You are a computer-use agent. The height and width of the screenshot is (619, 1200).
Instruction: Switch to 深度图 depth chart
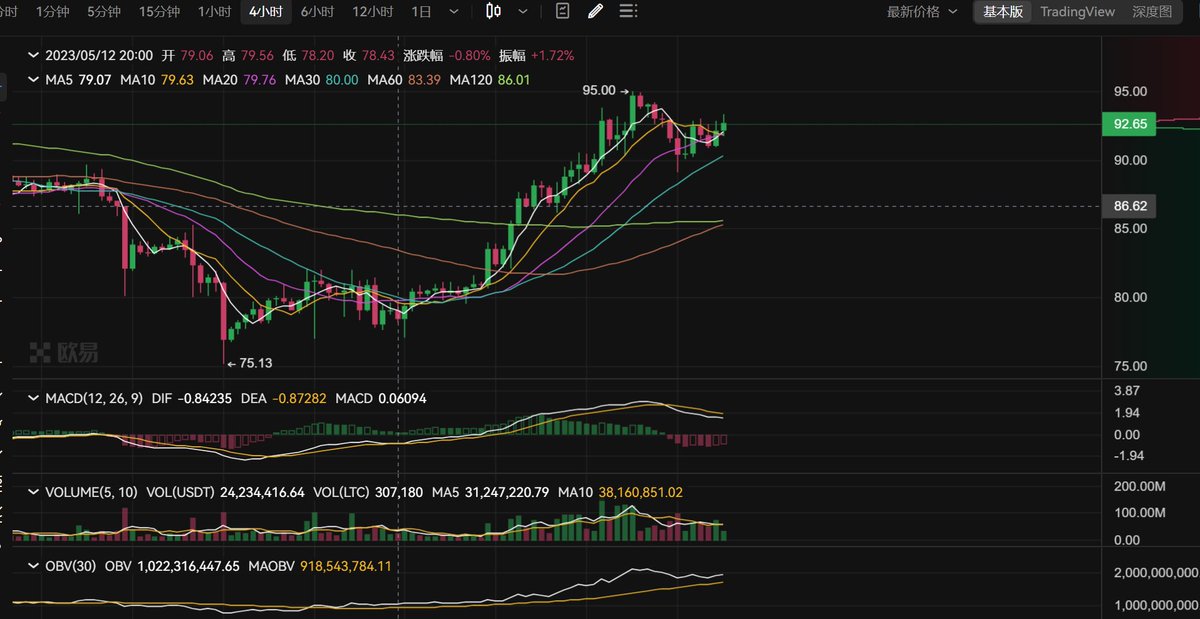(x=1152, y=12)
